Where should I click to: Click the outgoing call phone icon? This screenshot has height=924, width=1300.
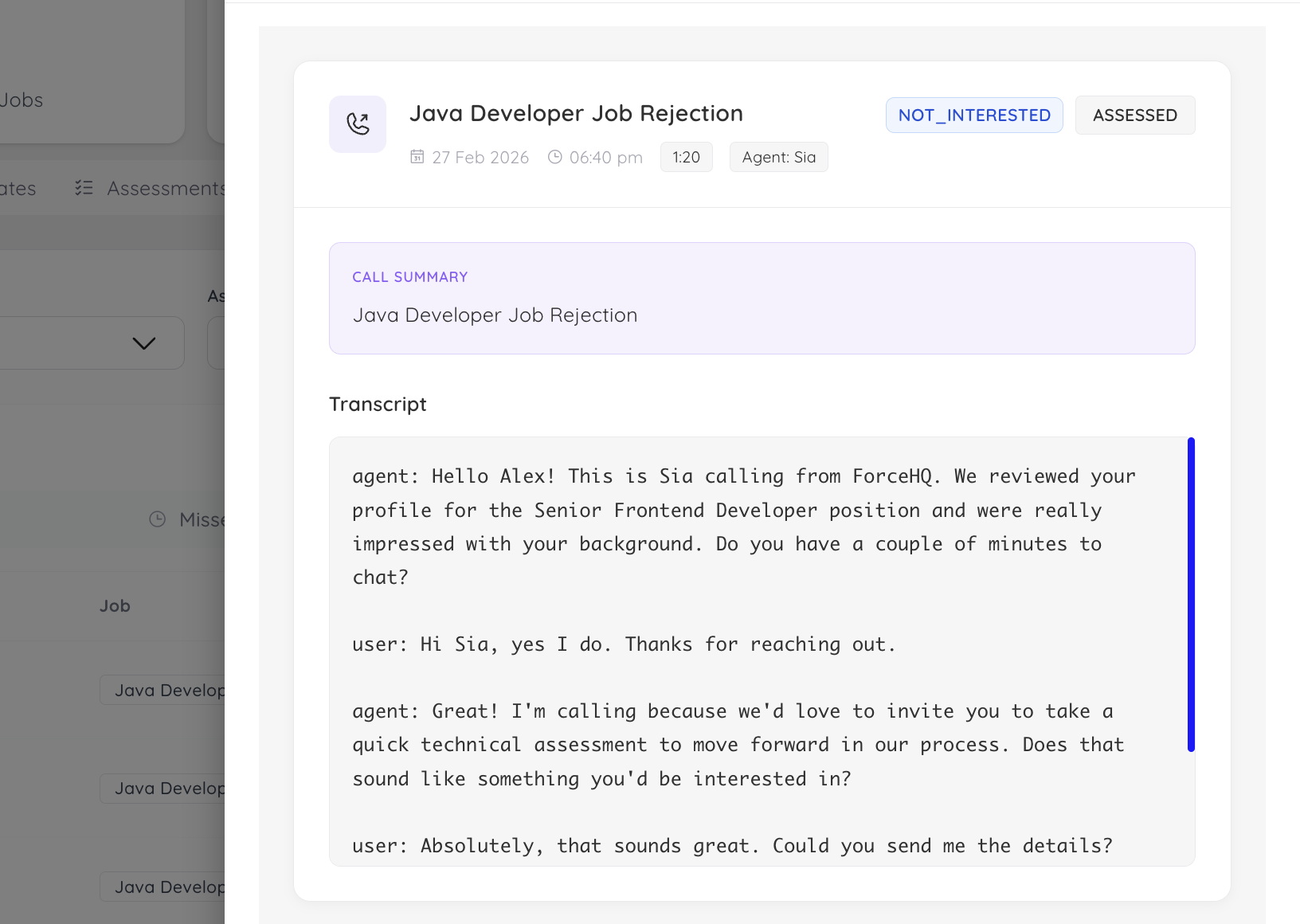[358, 124]
